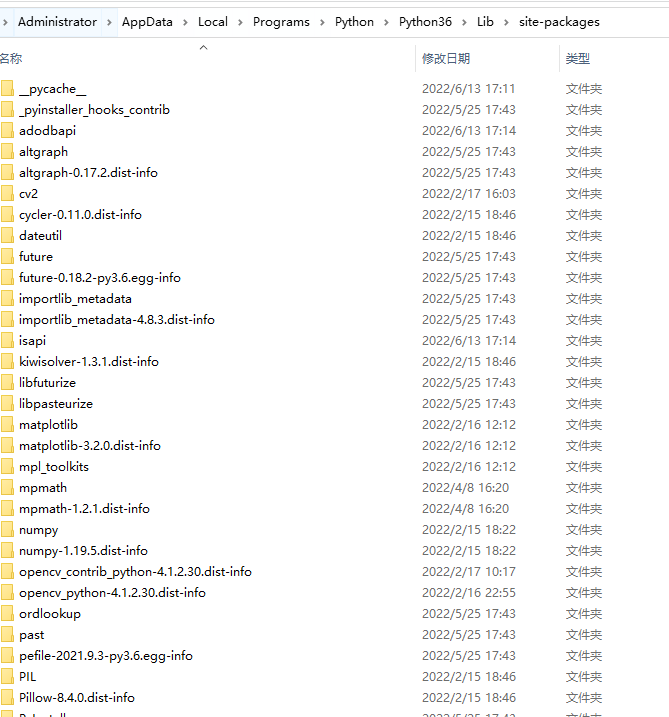Select the future-0.18.2-py3.6.egg-info folder icon
Screen dimensions: 669x717
click(x=7, y=278)
